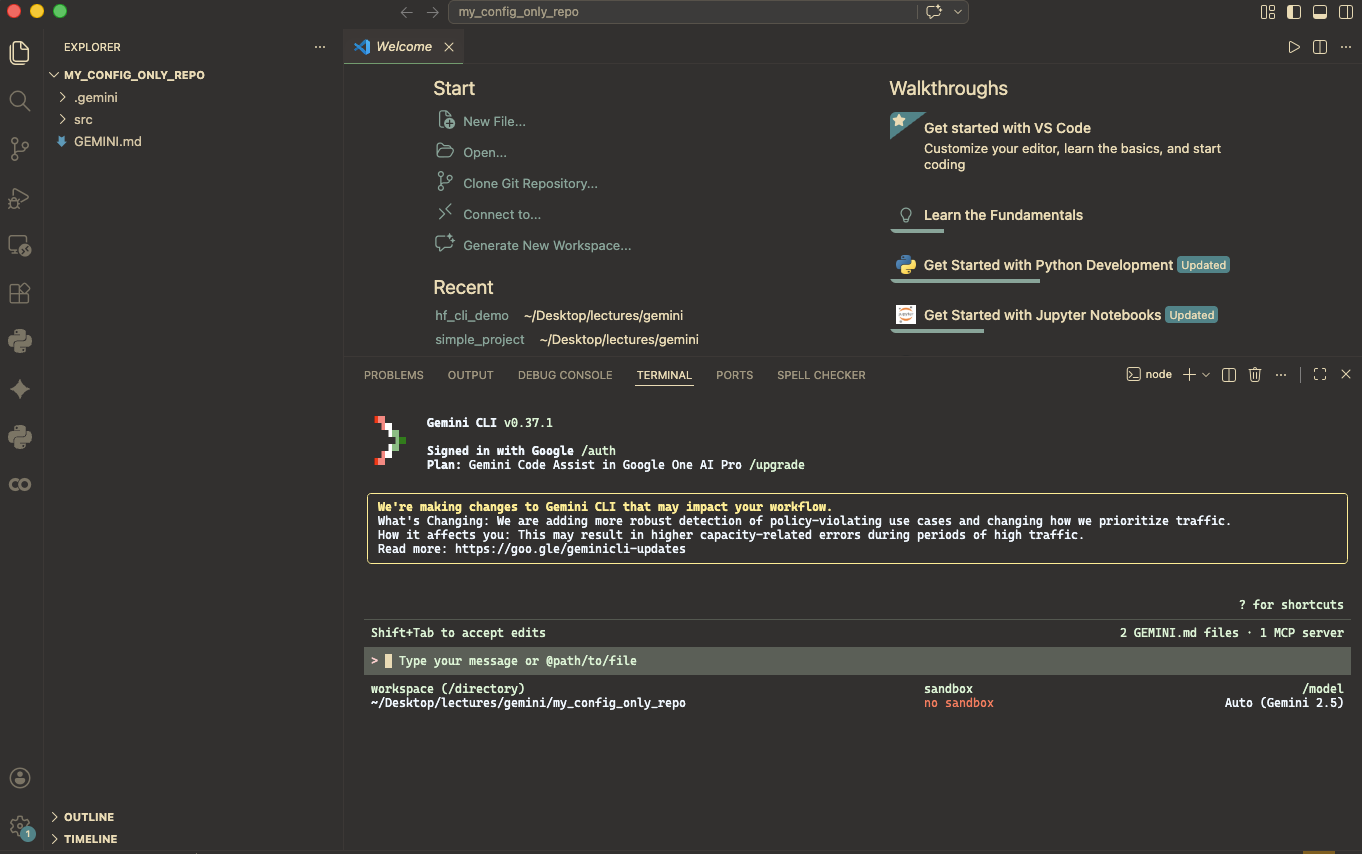Select the Welcome editor tab
Screen dimensions: 1362x854
(403, 47)
